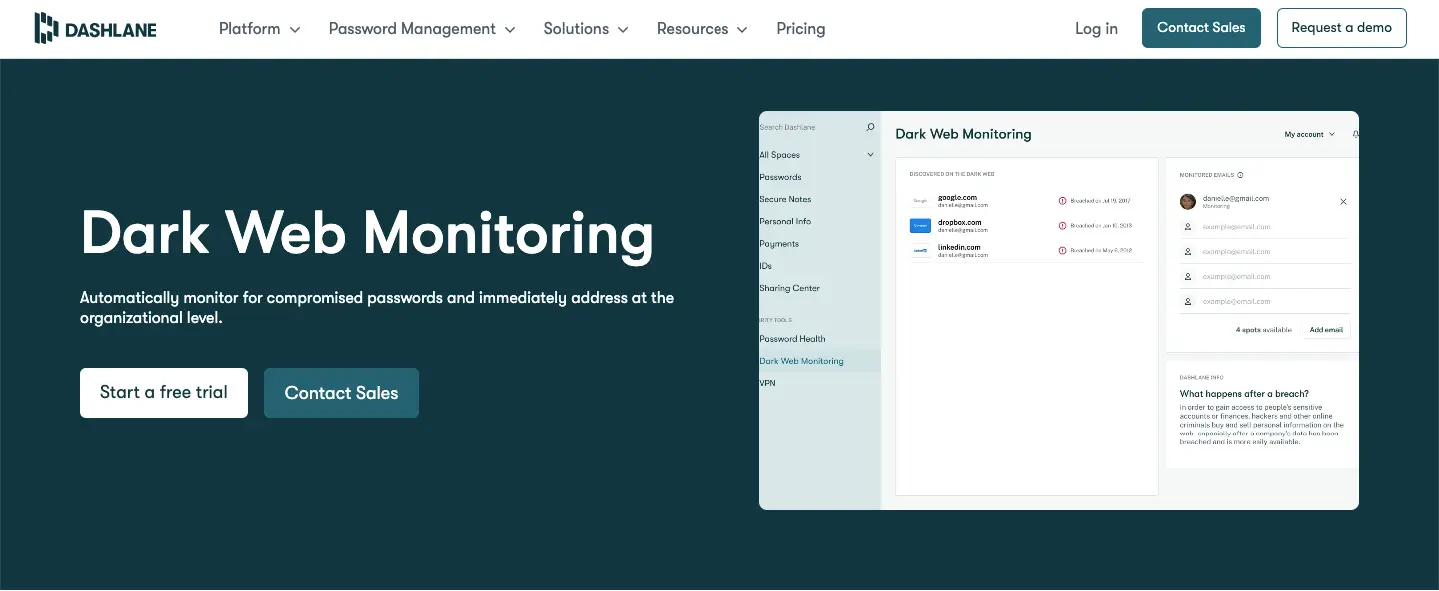Click the red alert icon on the google.com row

(x=1062, y=201)
